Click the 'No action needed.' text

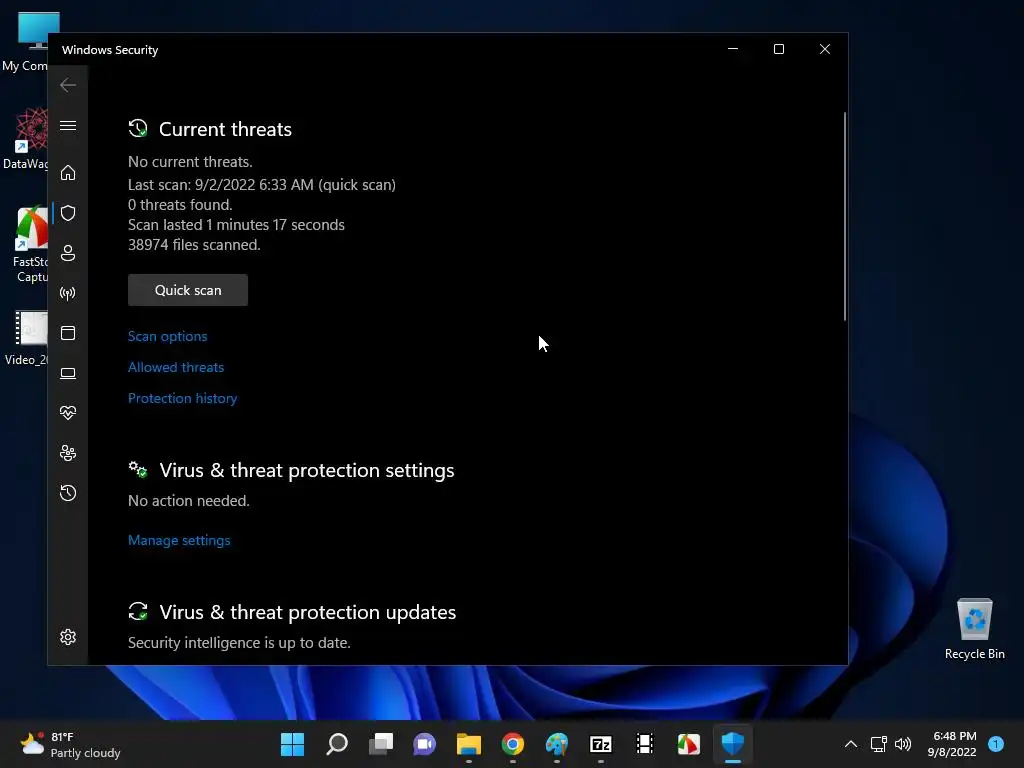[189, 501]
